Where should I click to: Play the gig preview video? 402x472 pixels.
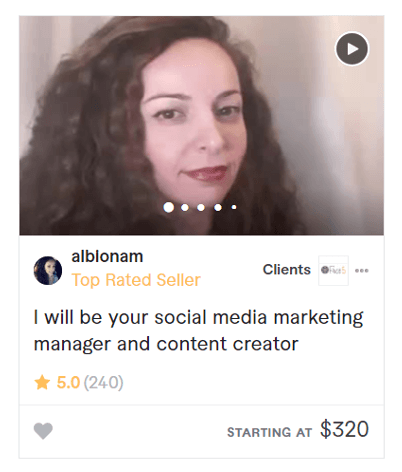[352, 49]
